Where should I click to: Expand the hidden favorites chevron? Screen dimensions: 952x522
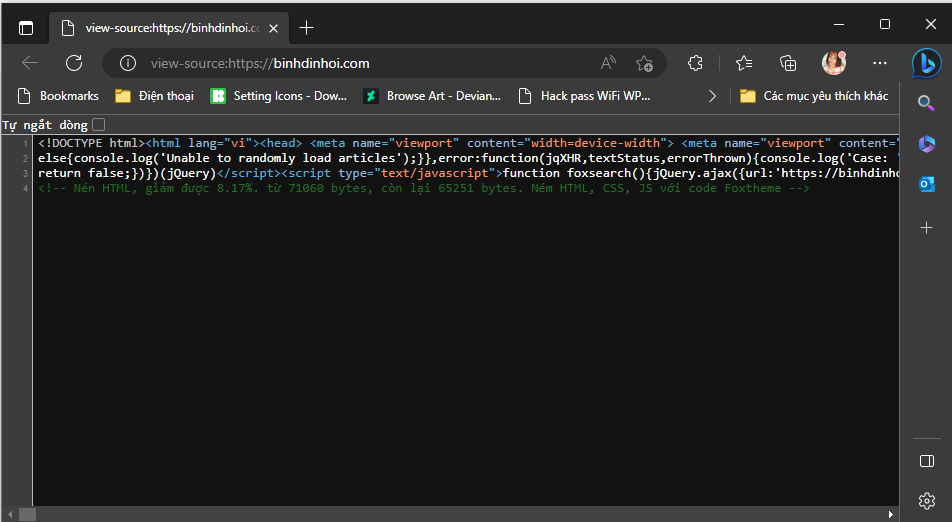tap(713, 96)
